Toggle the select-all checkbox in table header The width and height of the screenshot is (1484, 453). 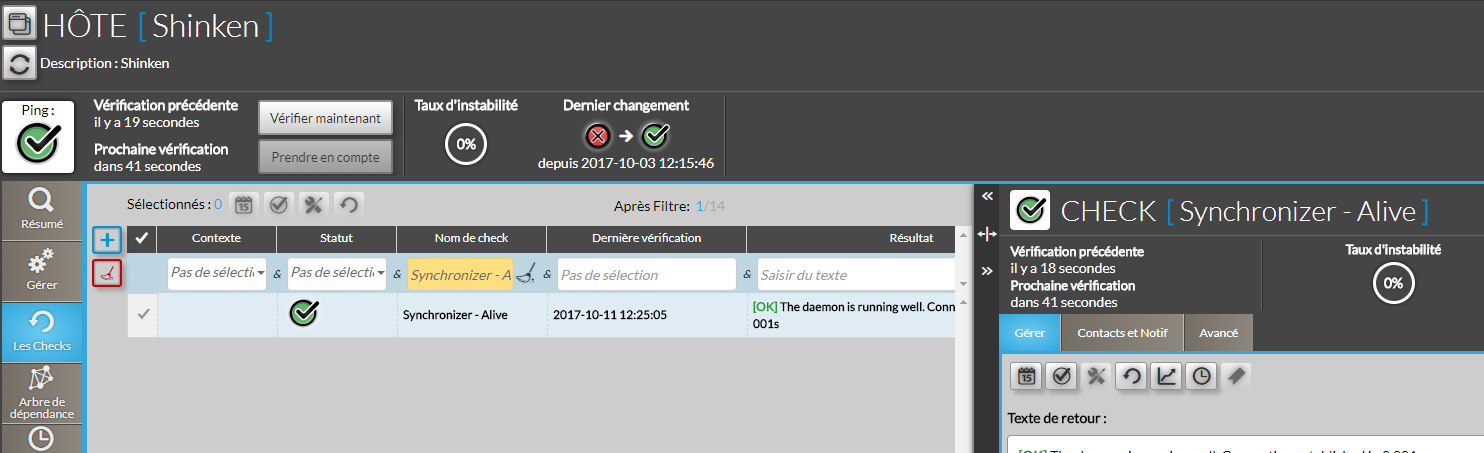tap(142, 238)
